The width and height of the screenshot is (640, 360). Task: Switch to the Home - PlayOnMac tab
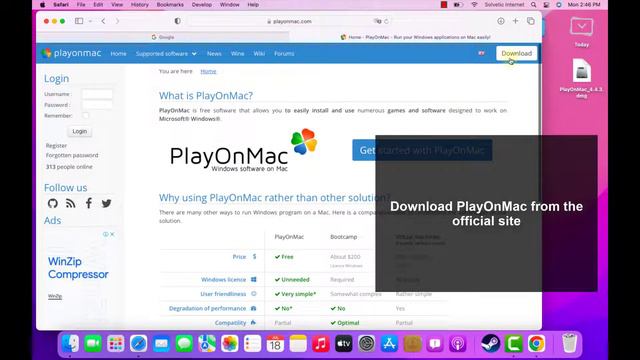[416, 37]
